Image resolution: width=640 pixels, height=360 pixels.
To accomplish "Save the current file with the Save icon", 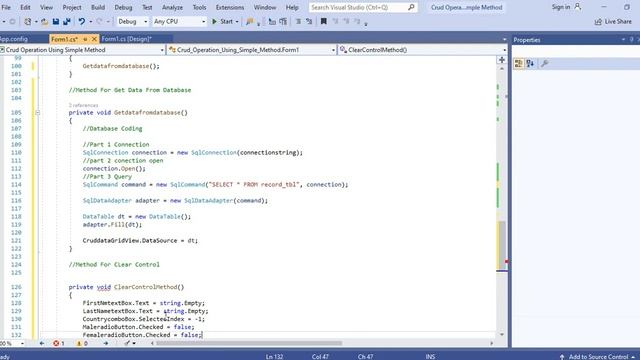I will point(56,22).
